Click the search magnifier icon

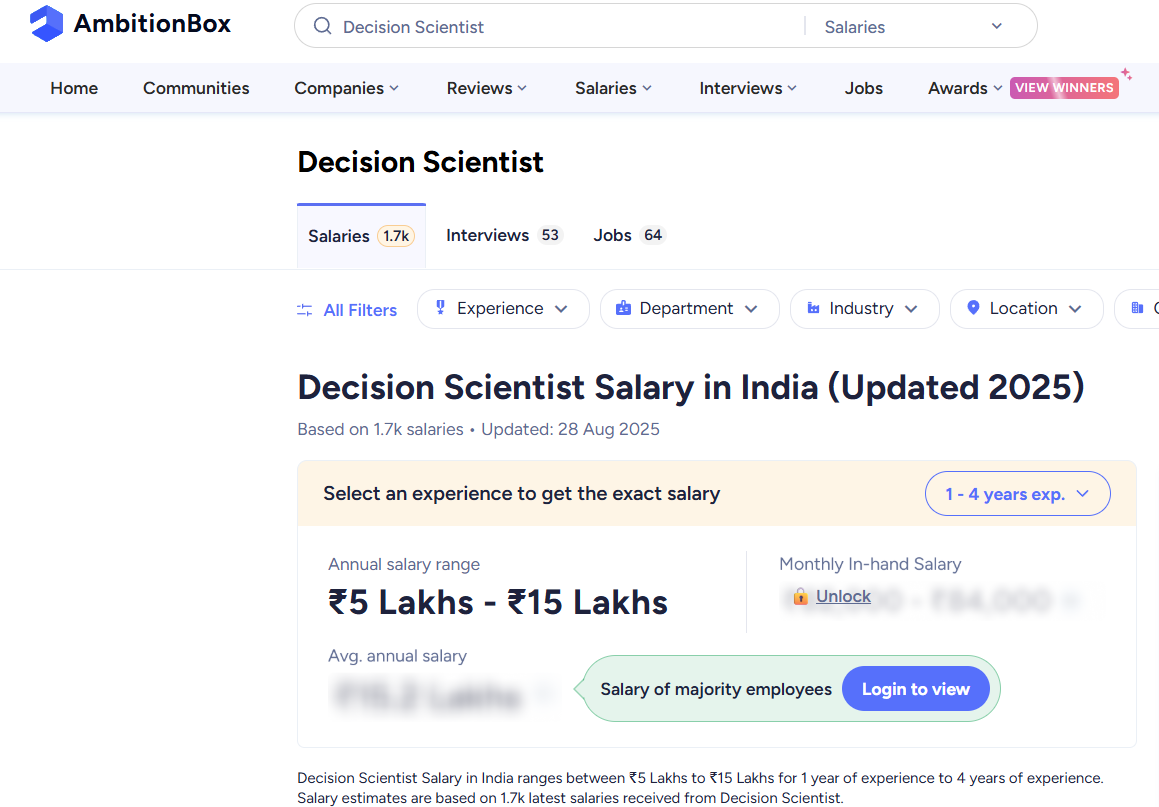pos(322,27)
